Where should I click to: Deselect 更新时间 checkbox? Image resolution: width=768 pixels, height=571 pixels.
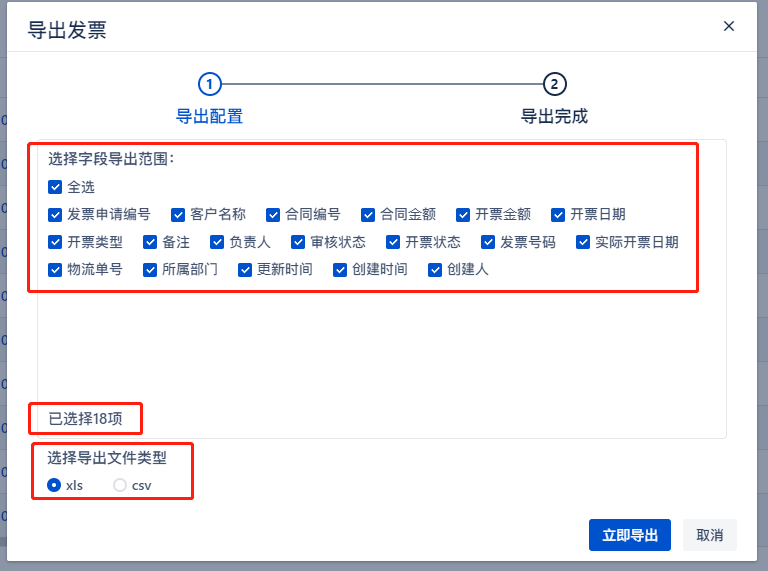click(245, 270)
